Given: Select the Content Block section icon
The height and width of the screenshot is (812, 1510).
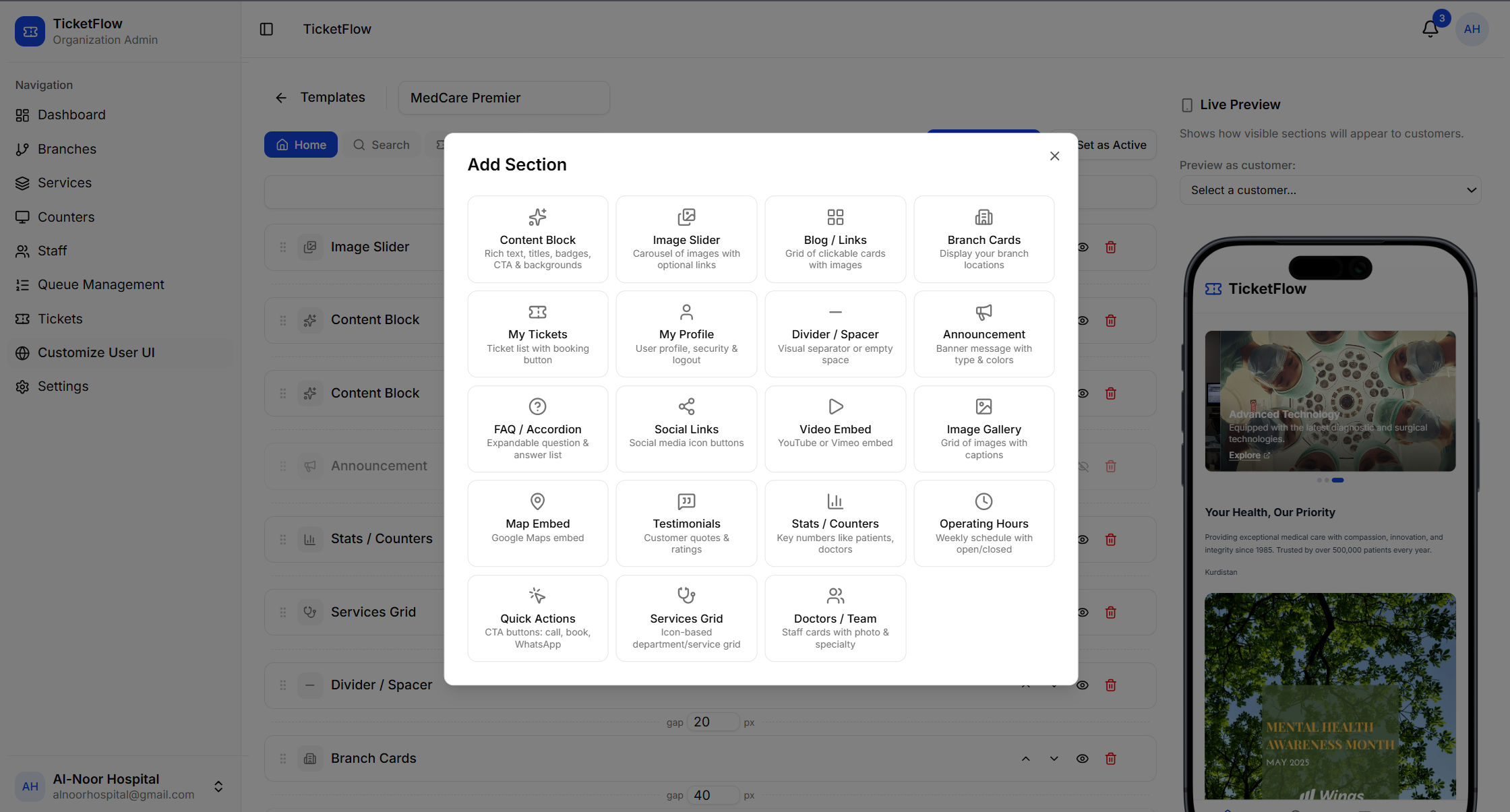Looking at the screenshot, I should click(537, 217).
